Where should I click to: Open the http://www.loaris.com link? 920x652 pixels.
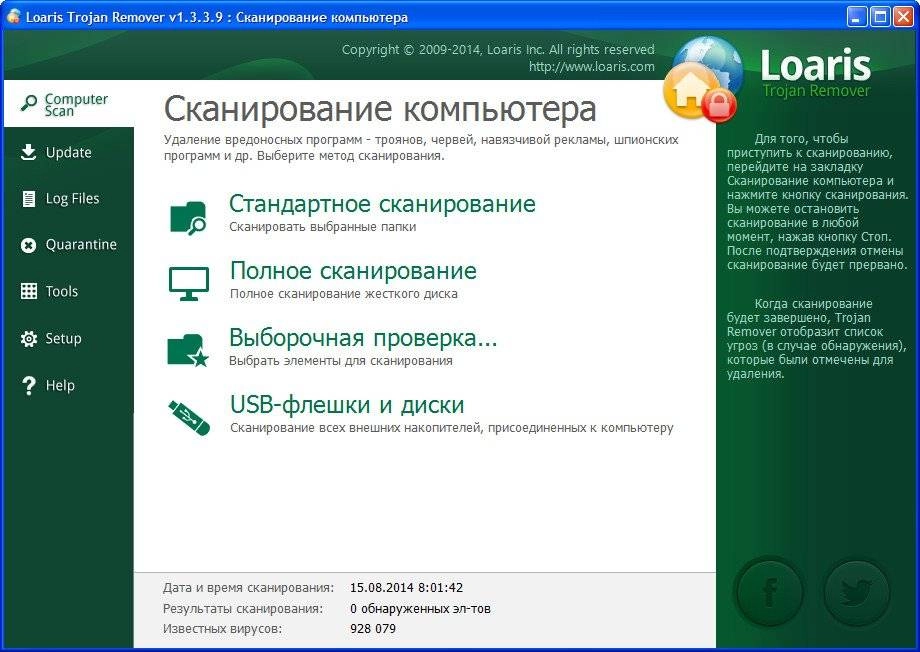[591, 67]
